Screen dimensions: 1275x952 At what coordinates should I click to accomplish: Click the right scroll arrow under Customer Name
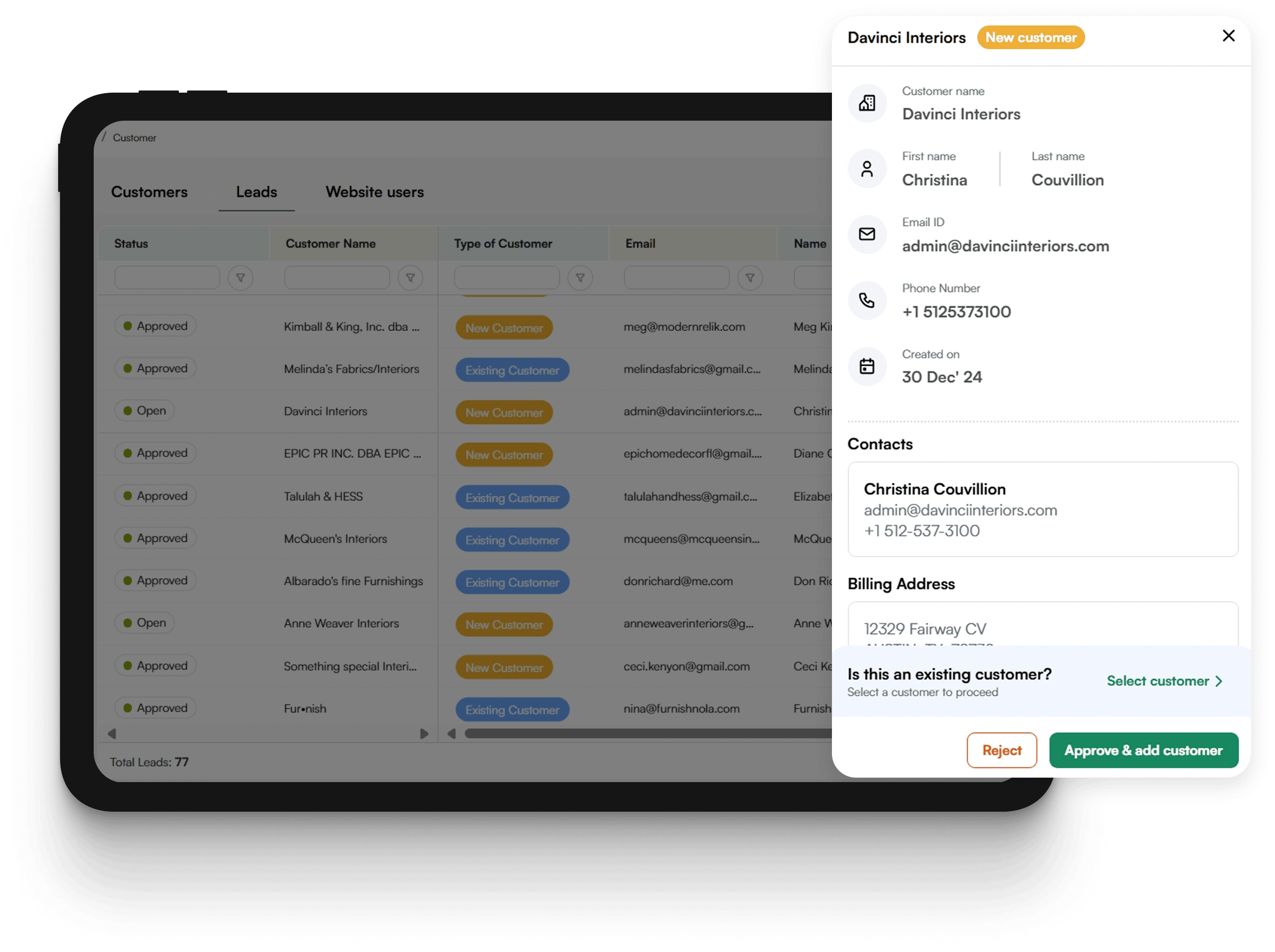tap(423, 734)
